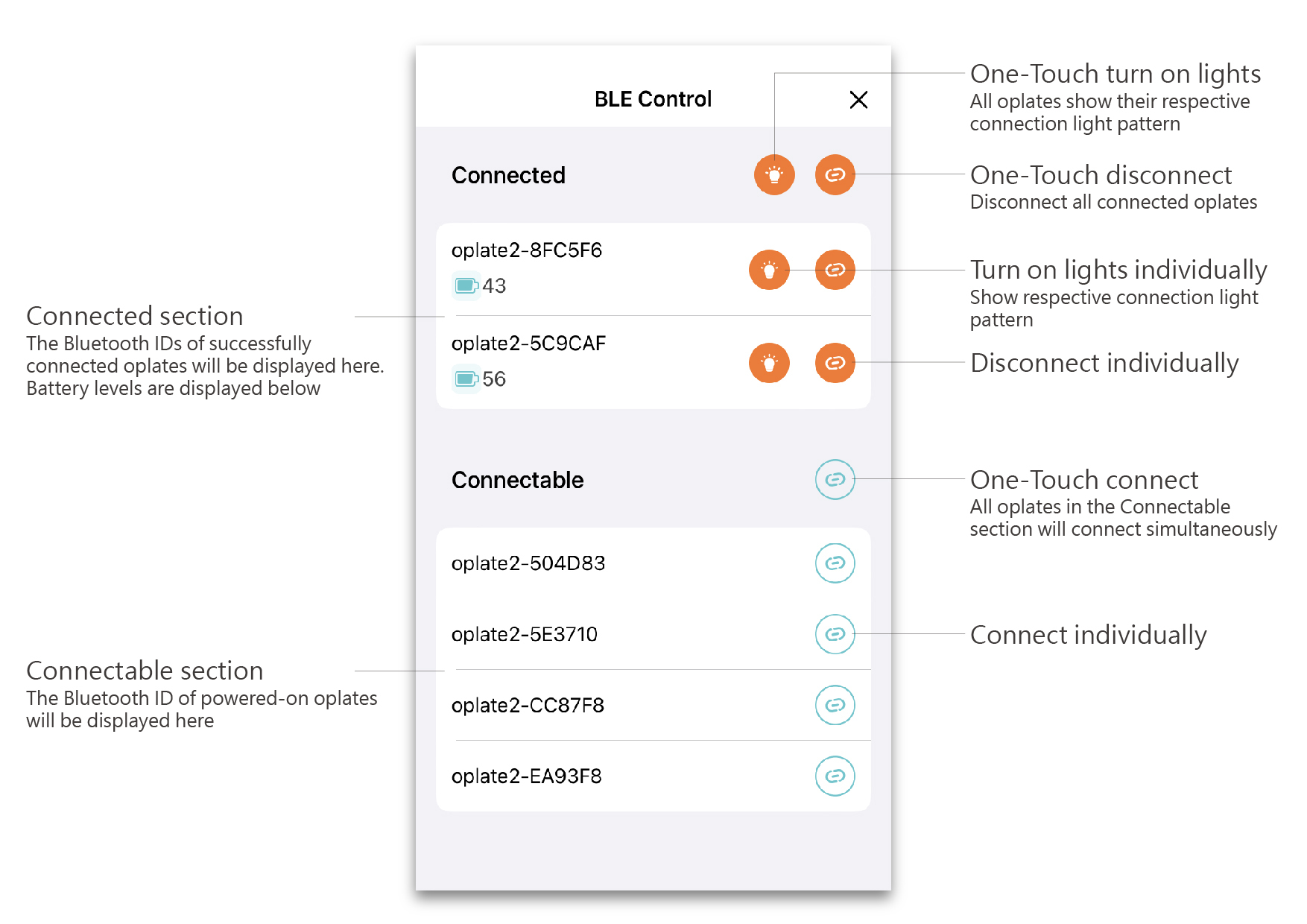Turn on lights for all connected oplates
Image resolution: width=1307 pixels, height=924 pixels.
point(774,175)
